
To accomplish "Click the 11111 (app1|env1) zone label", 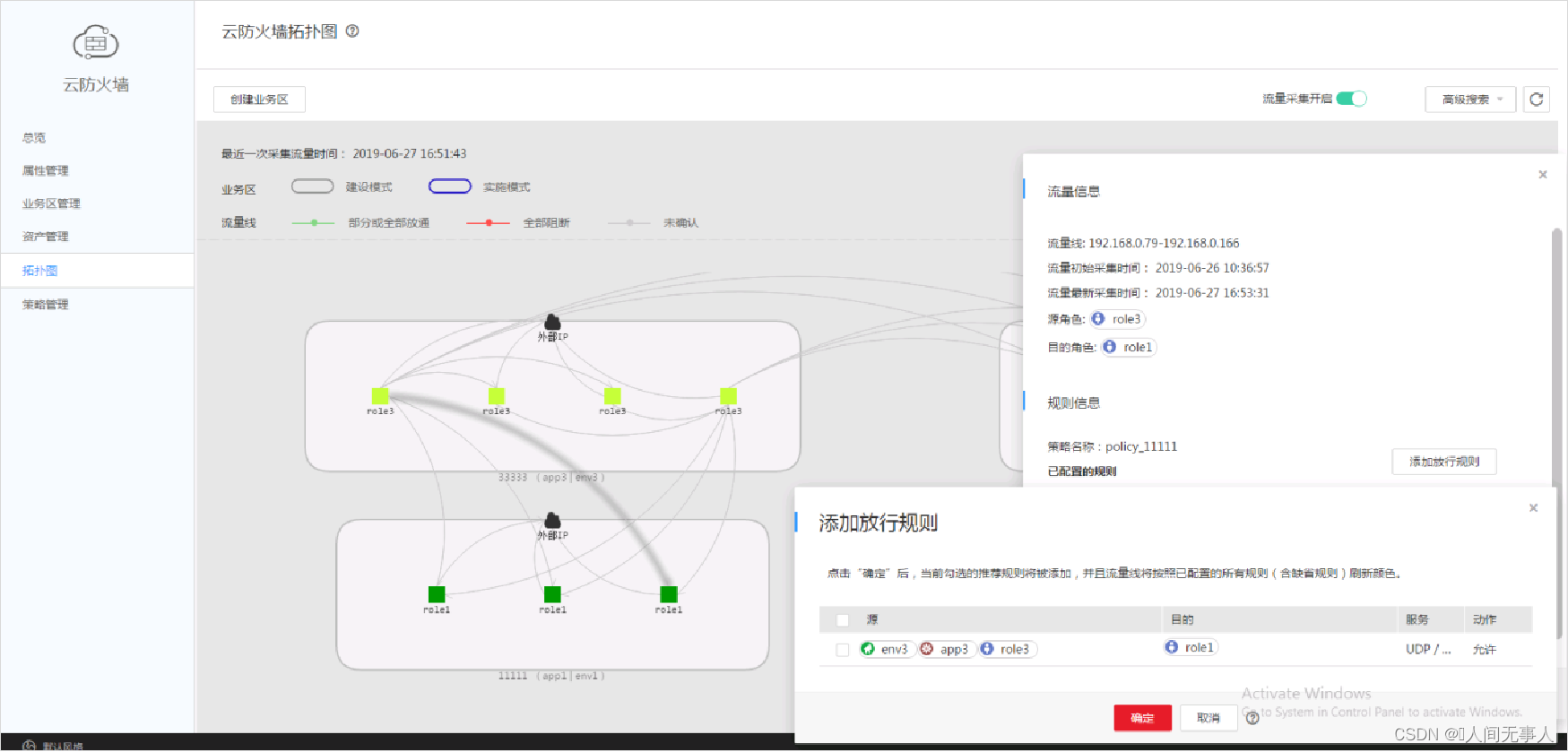I will click(x=551, y=676).
